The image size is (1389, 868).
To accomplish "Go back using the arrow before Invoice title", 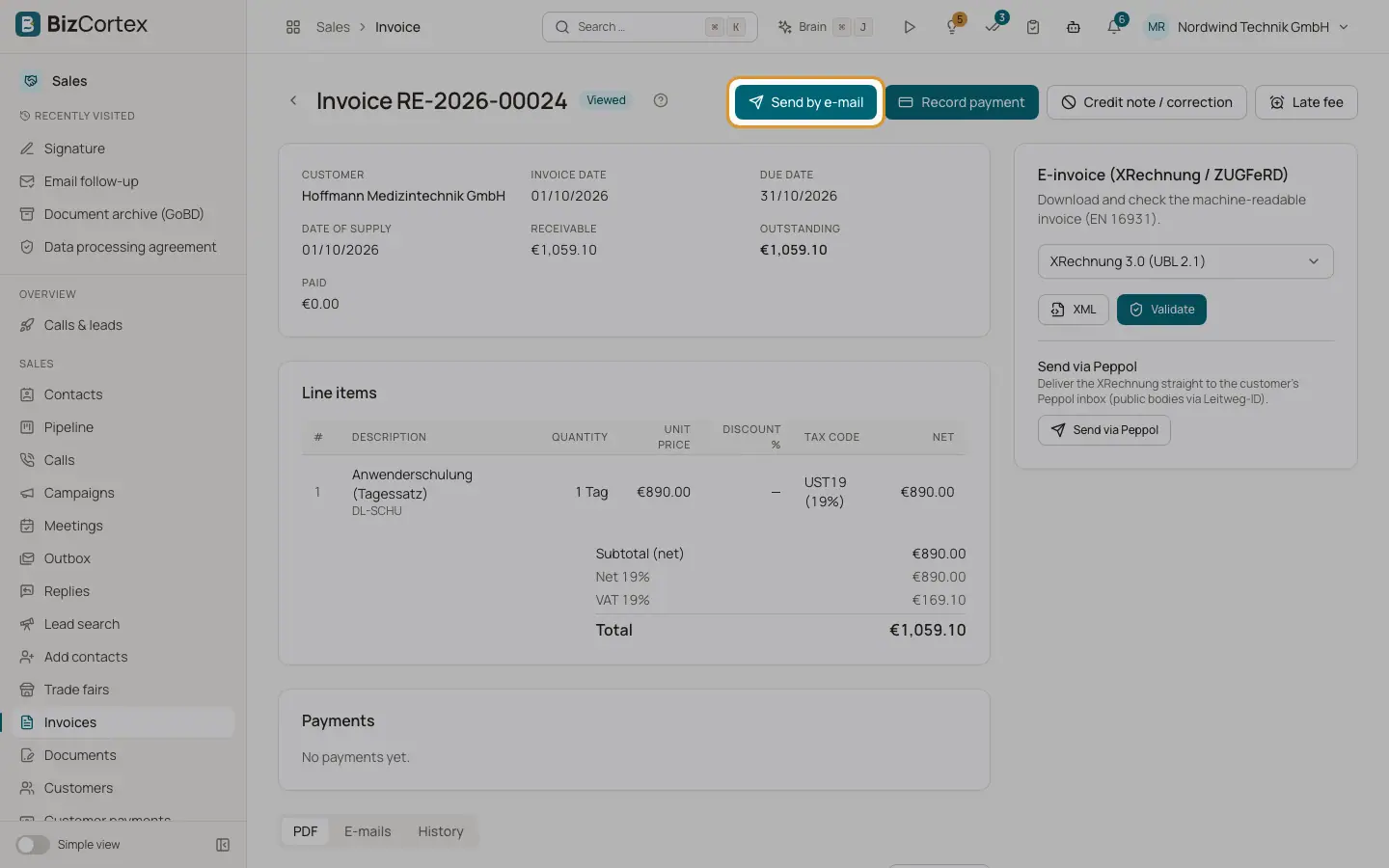I will point(293,100).
